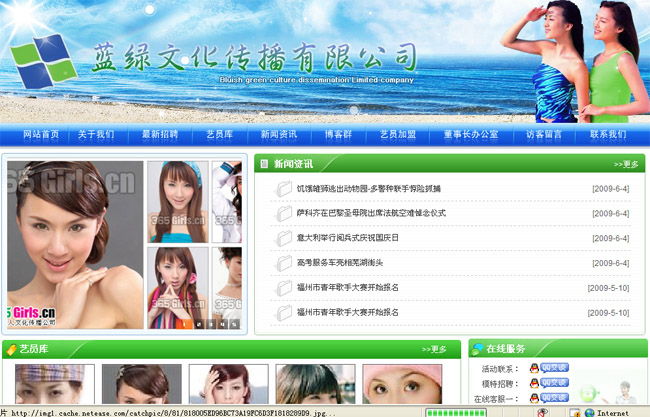Expand more artists via 更多 in 艺员库
650x417 pixels.
pyautogui.click(x=433, y=350)
